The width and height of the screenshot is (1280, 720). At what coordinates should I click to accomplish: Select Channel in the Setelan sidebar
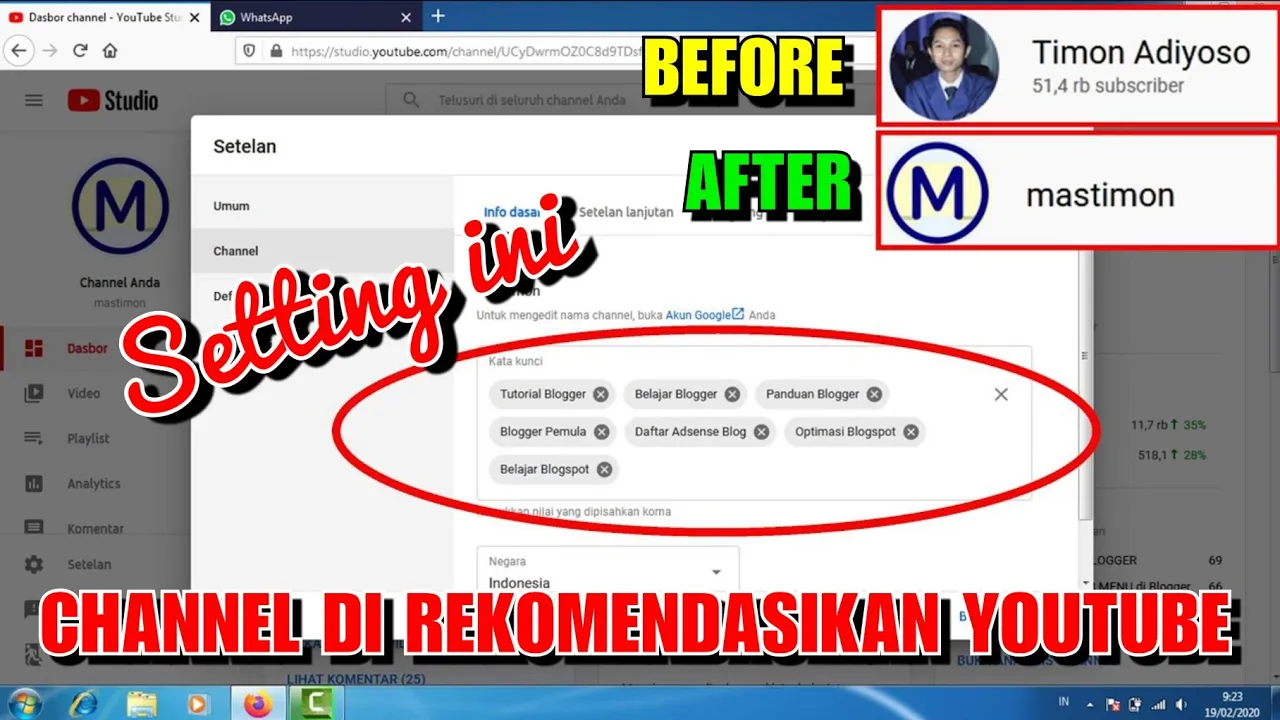[322, 251]
